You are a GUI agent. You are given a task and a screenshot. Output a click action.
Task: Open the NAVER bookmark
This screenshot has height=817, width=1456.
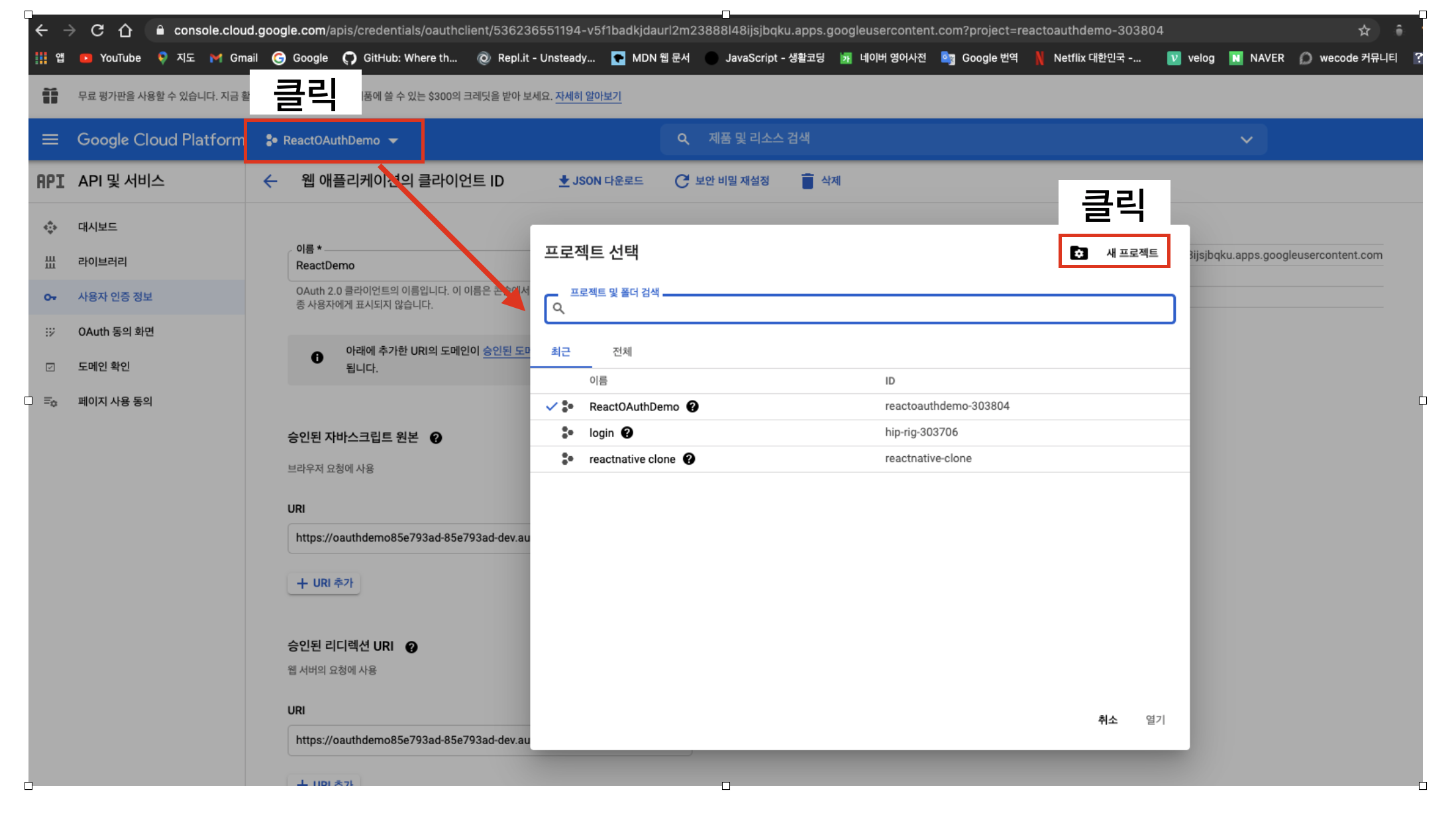coord(1257,58)
